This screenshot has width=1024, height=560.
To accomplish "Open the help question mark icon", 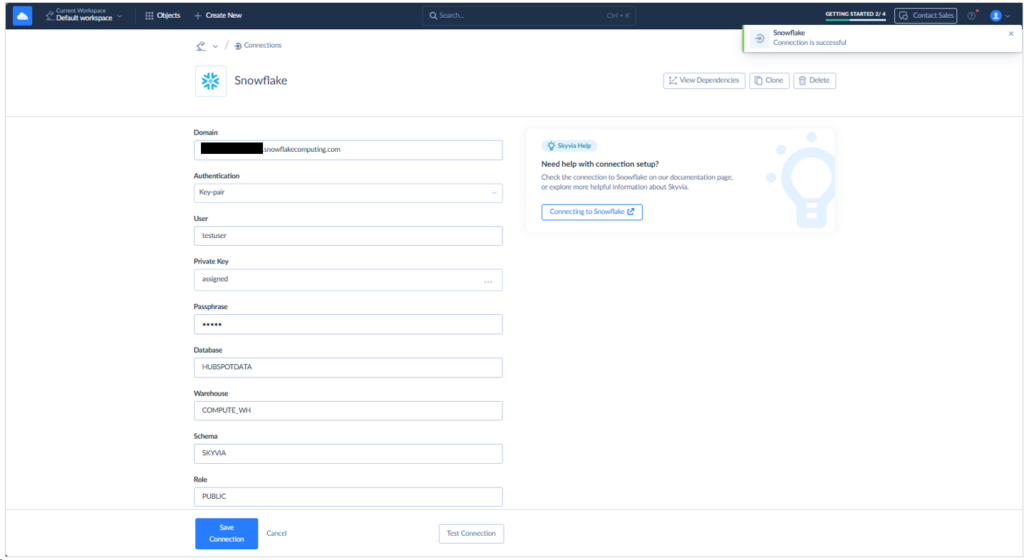I will 972,16.
